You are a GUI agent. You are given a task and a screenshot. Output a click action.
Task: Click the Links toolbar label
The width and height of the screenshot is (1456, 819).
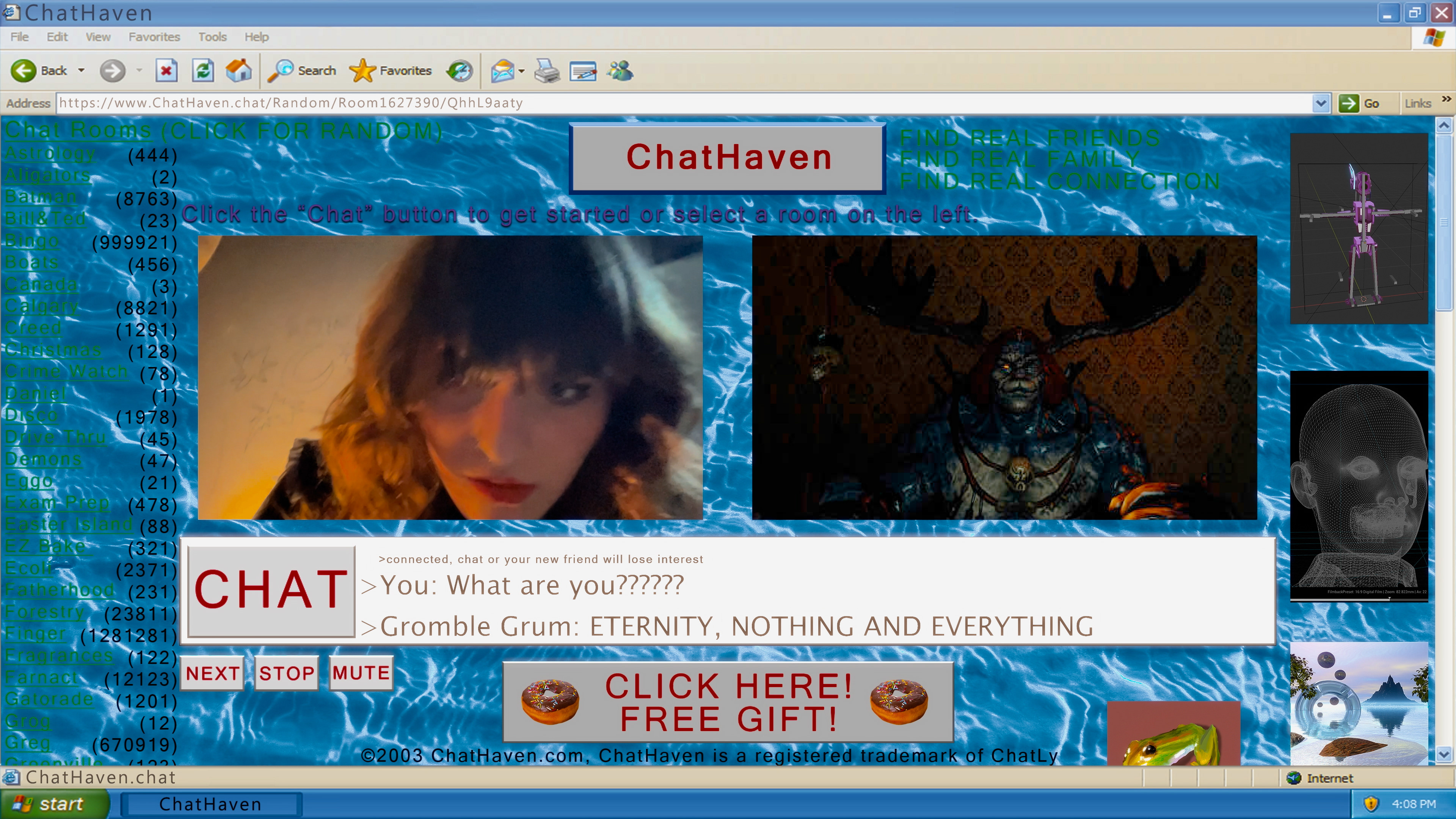tap(1418, 104)
